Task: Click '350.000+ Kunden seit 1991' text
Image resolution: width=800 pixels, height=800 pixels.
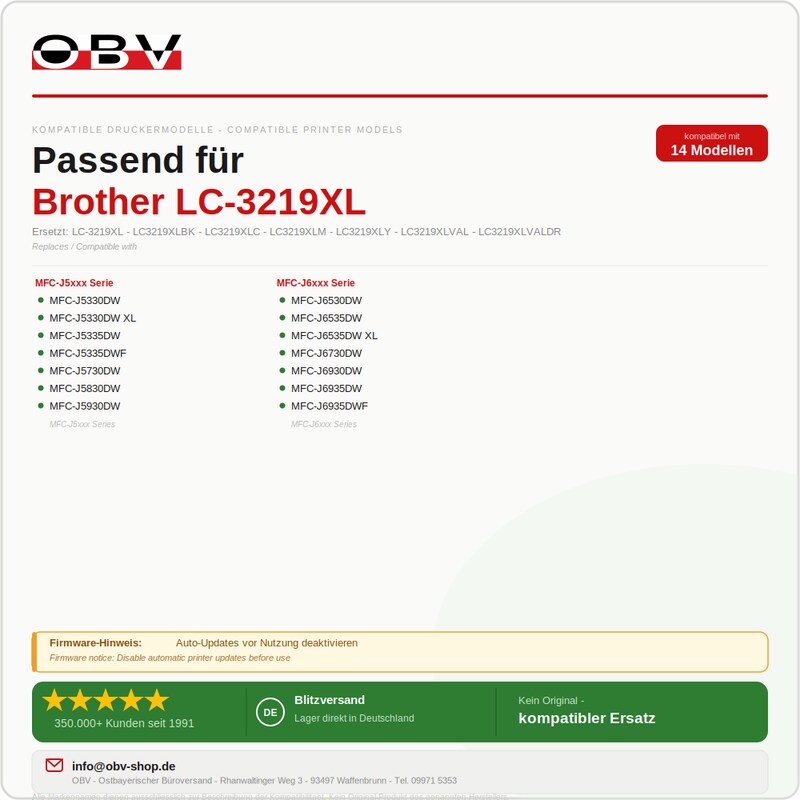Action: point(124,723)
